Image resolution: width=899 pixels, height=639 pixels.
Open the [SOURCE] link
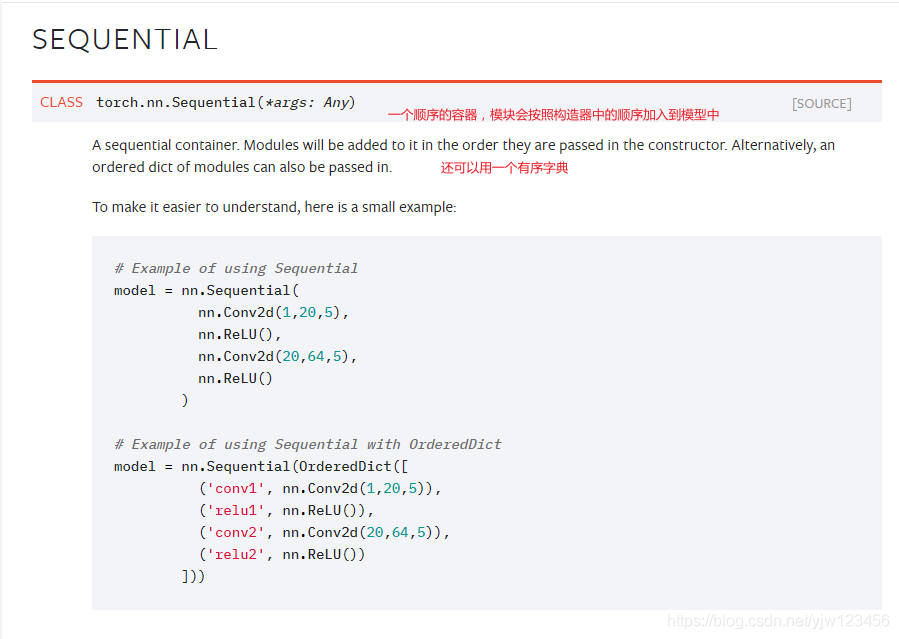(x=821, y=104)
